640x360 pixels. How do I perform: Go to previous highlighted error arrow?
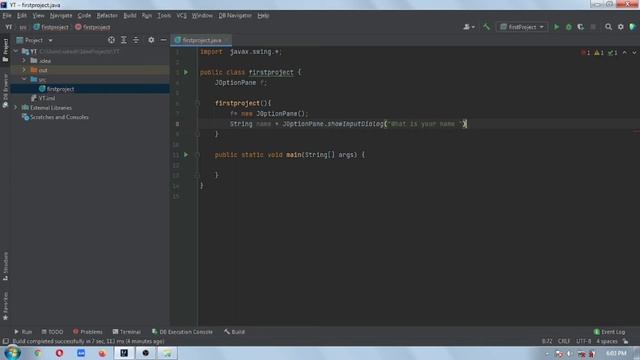pyautogui.click(x=624, y=53)
